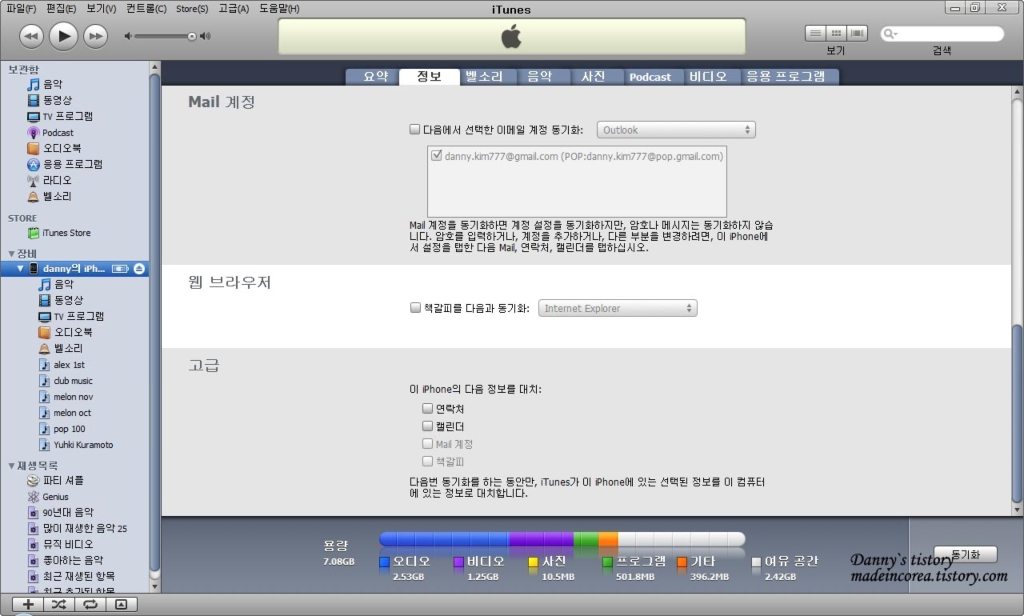Switch to the 비디오 tab
The height and width of the screenshot is (616, 1024).
click(708, 76)
